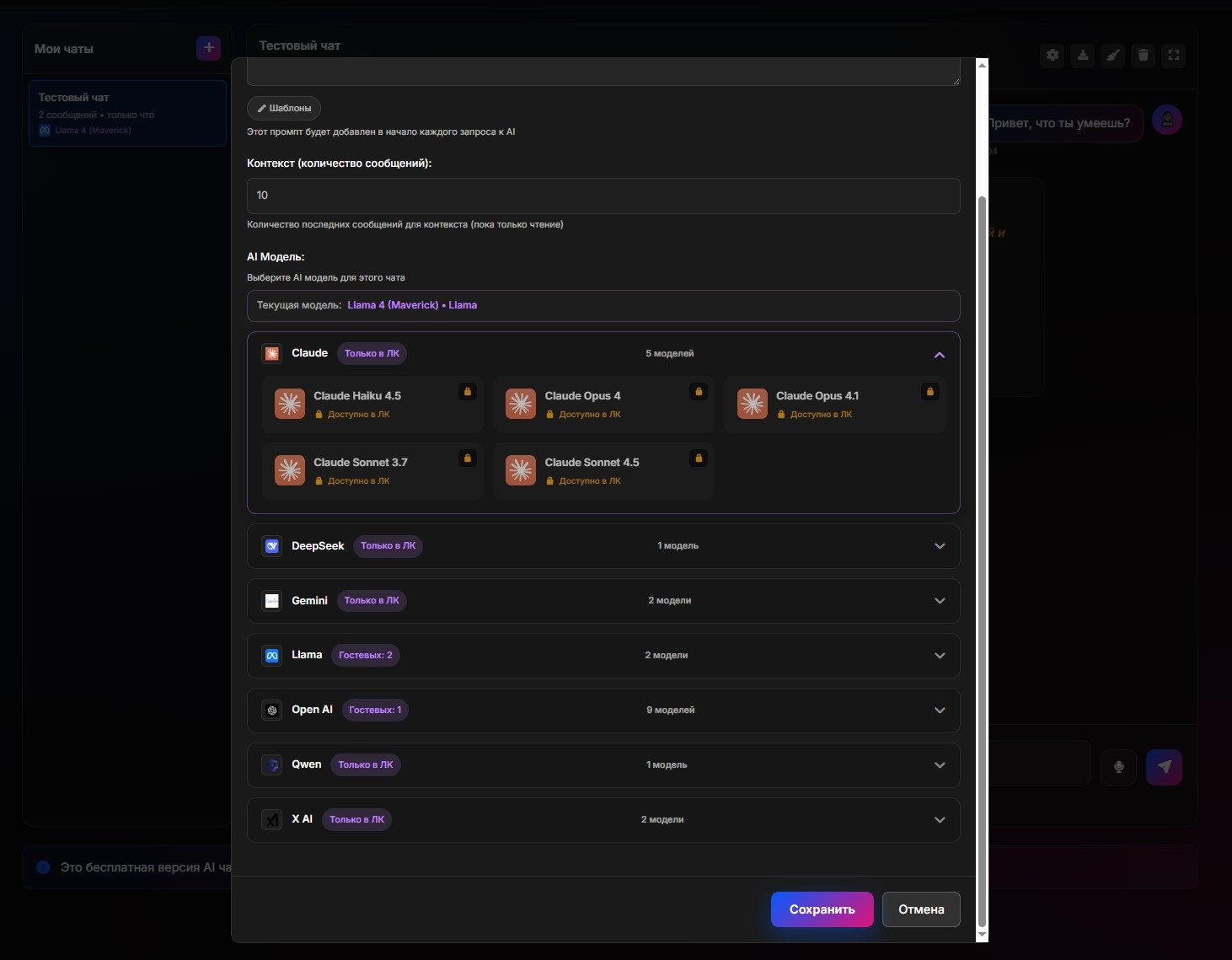Image resolution: width=1232 pixels, height=960 pixels.
Task: Open Тестовый чат in chat list
Action: tap(127, 113)
